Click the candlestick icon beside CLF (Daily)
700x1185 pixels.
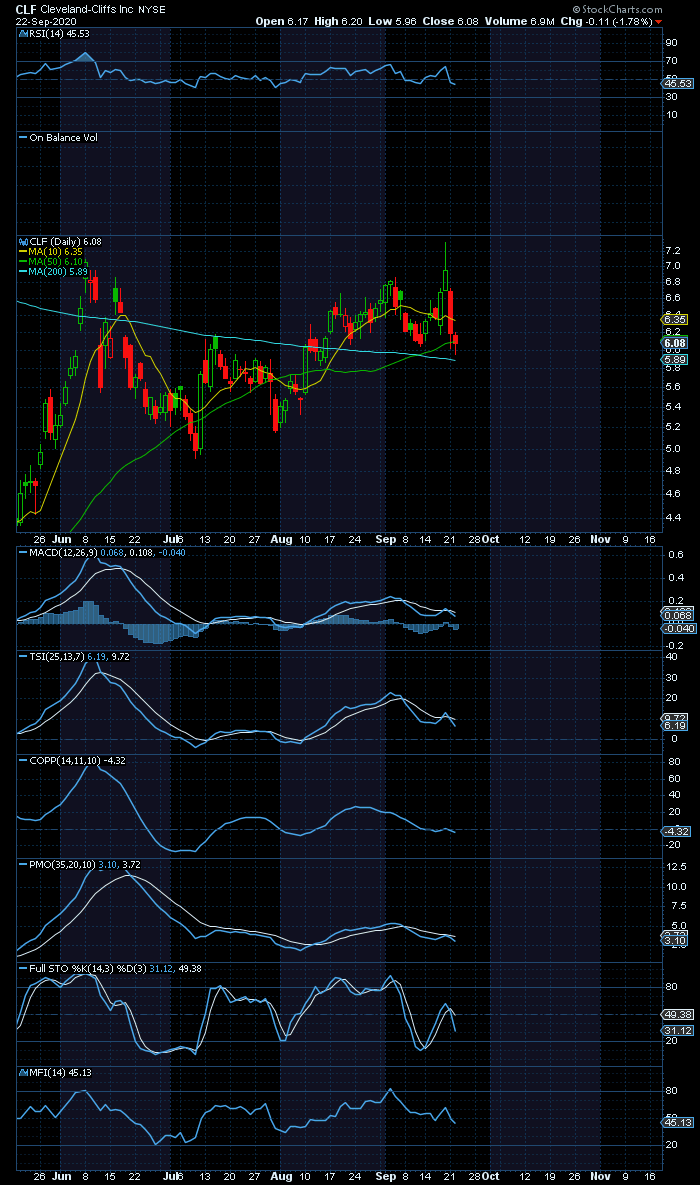pyautogui.click(x=22, y=241)
